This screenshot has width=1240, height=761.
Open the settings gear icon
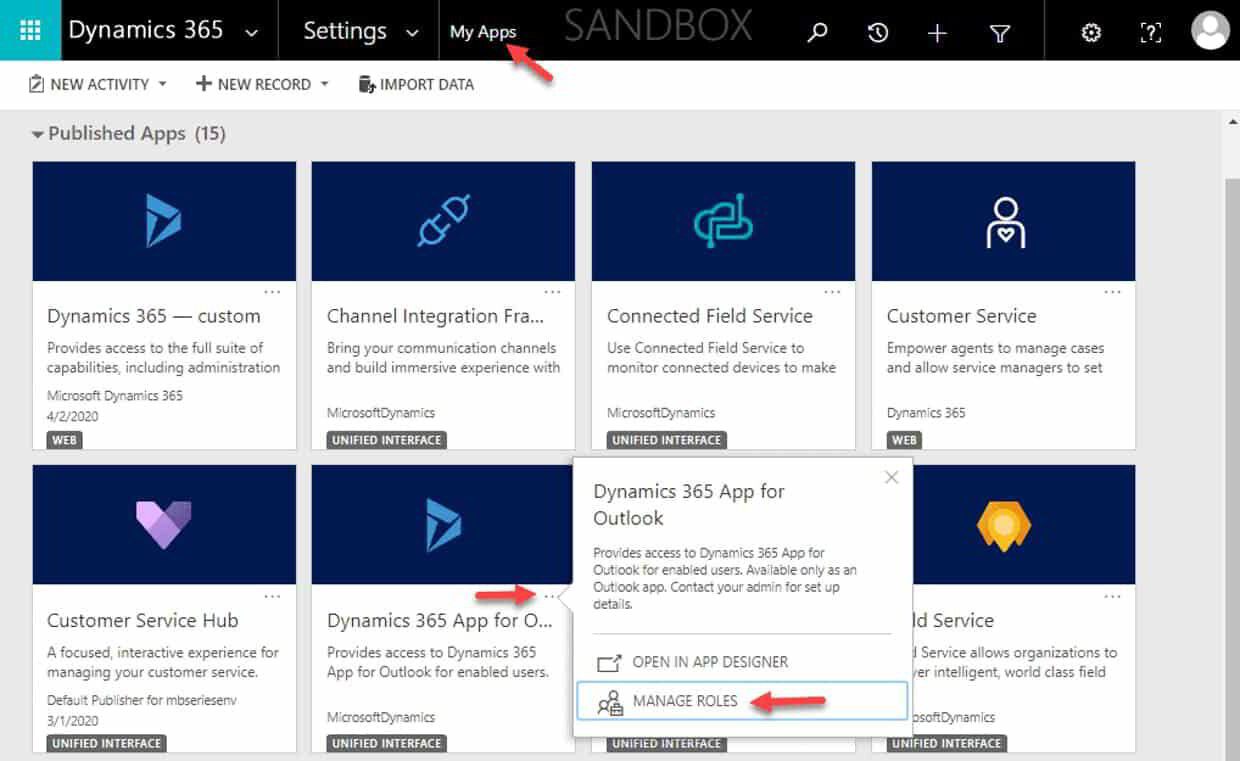[1090, 32]
